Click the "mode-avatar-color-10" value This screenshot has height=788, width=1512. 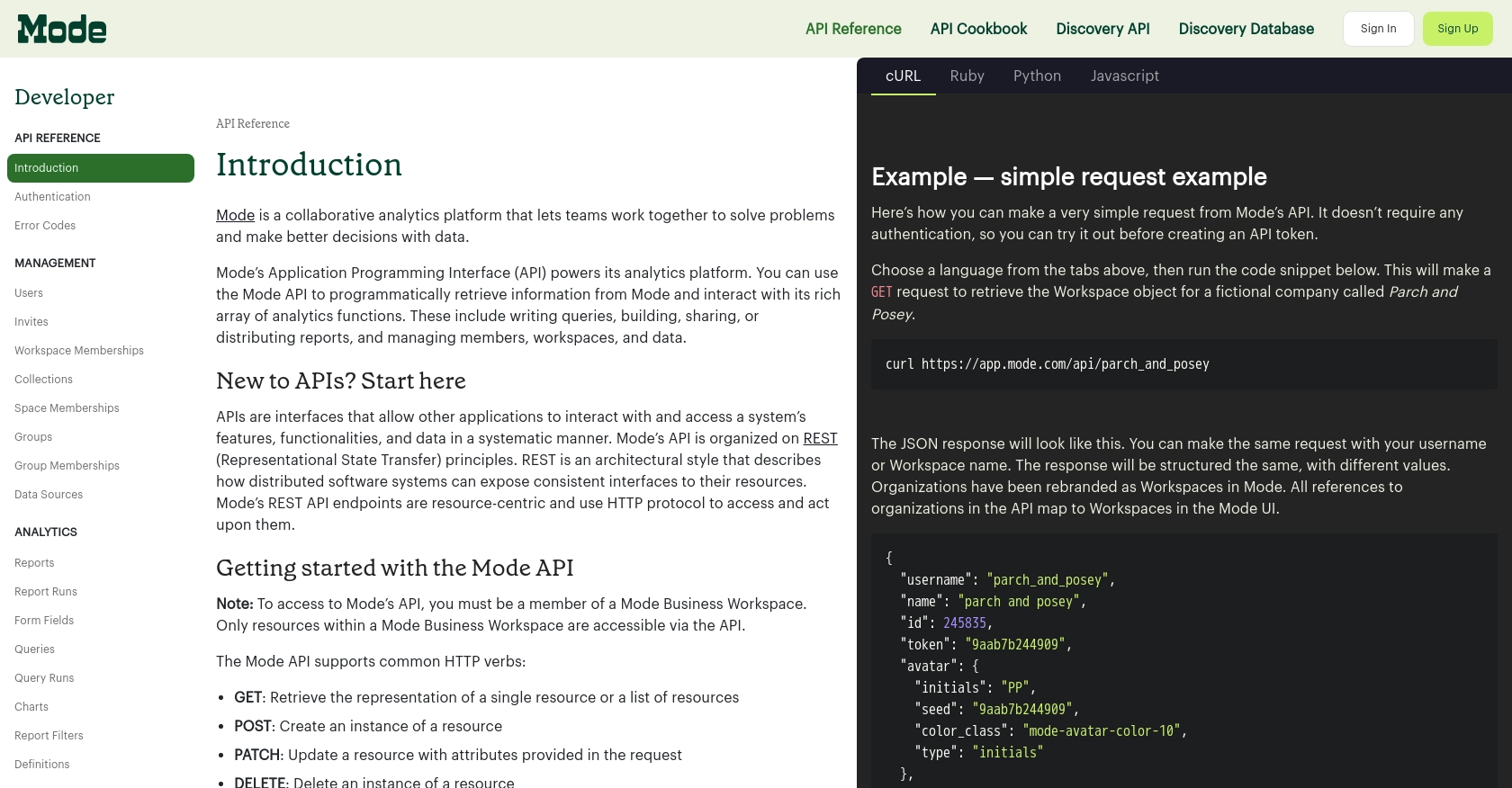pos(1102,730)
